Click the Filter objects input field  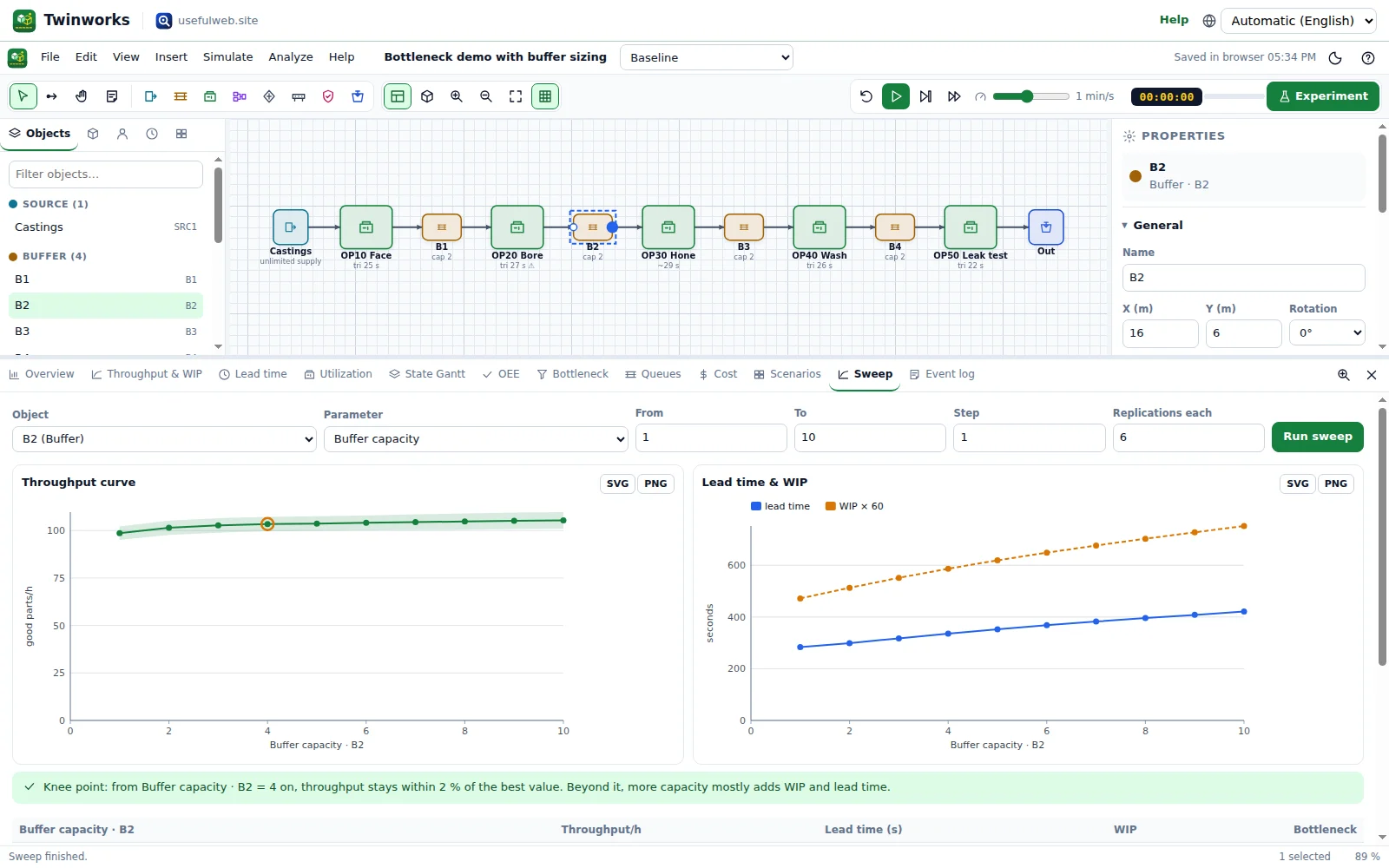pyautogui.click(x=106, y=174)
